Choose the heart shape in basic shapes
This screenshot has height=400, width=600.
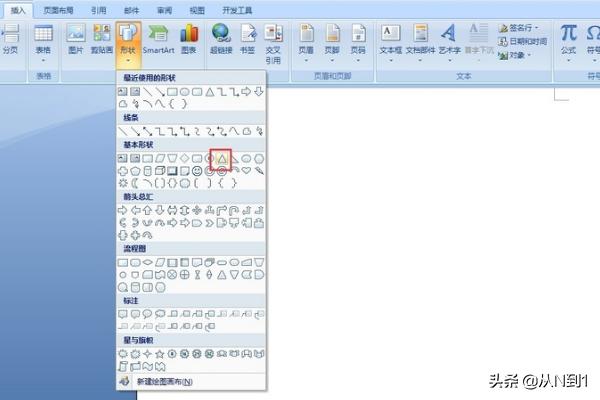pos(245,171)
